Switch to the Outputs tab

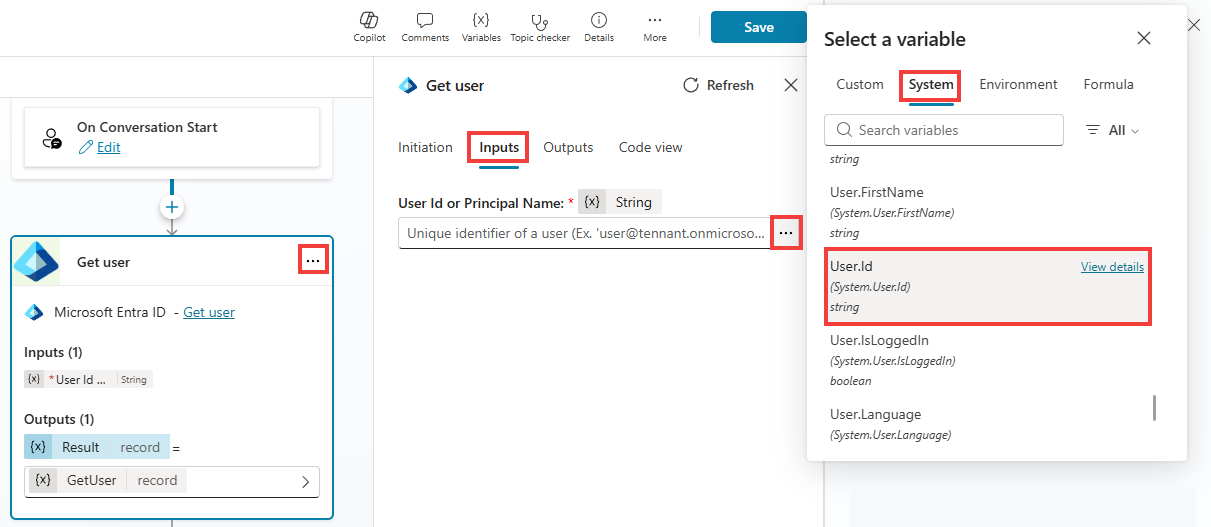(x=568, y=148)
